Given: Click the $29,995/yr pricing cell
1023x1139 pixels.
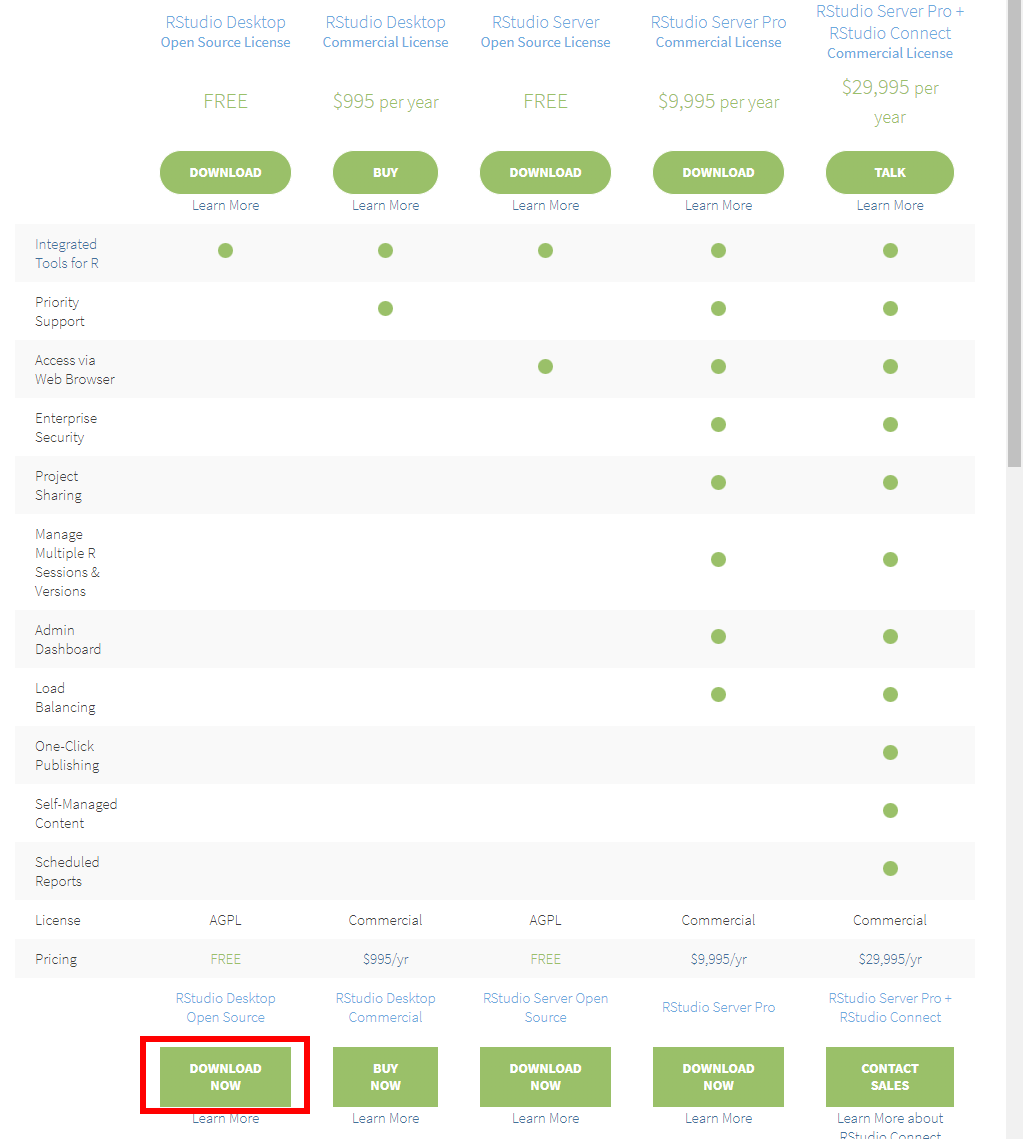Looking at the screenshot, I should pos(889,960).
